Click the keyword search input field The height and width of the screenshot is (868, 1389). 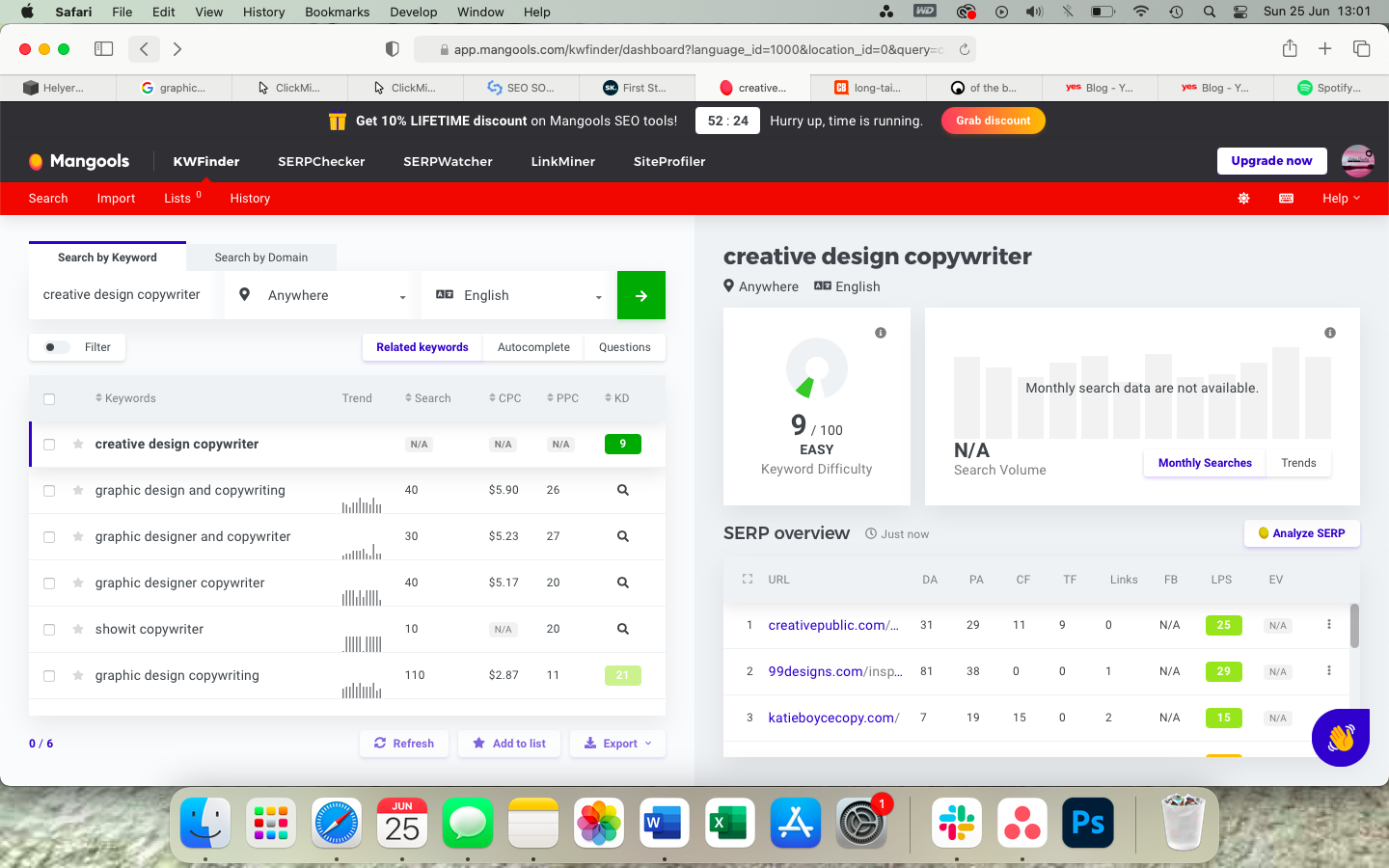(122, 295)
